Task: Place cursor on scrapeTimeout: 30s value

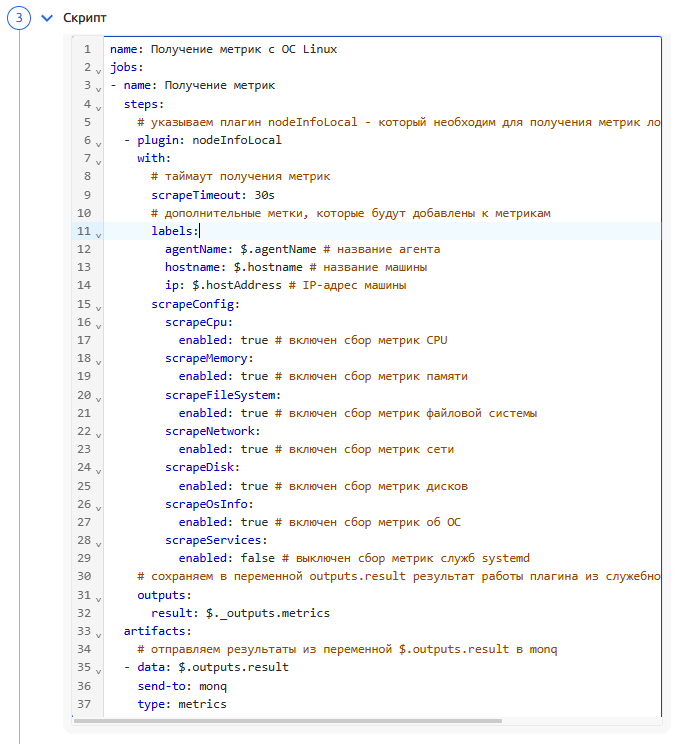Action: click(254, 195)
